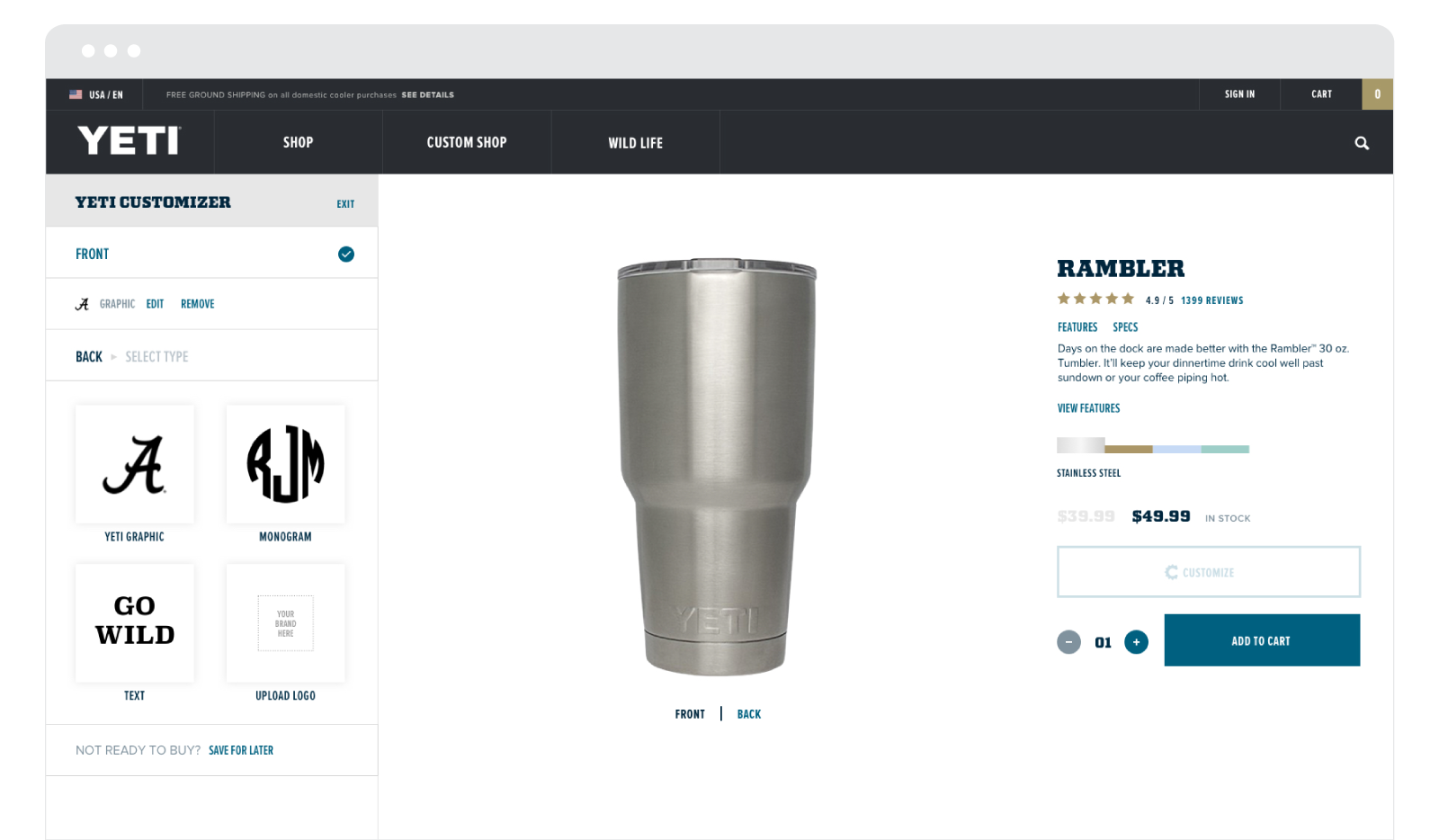Click the 'Select Type' breadcrumb text

(156, 357)
